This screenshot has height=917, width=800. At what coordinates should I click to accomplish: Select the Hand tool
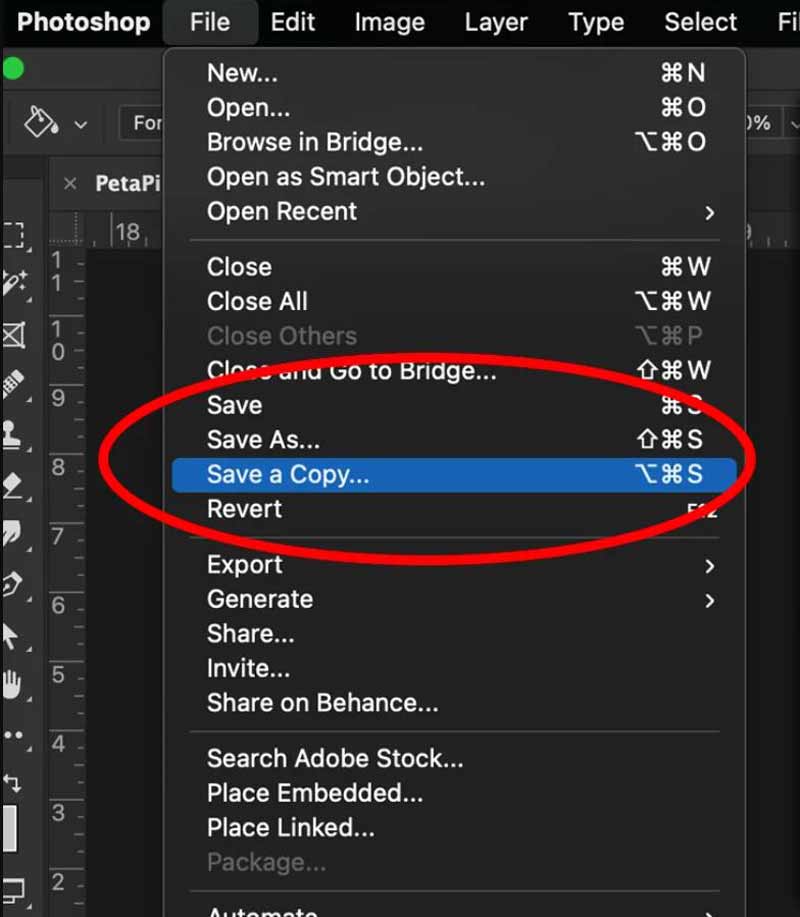(x=15, y=687)
